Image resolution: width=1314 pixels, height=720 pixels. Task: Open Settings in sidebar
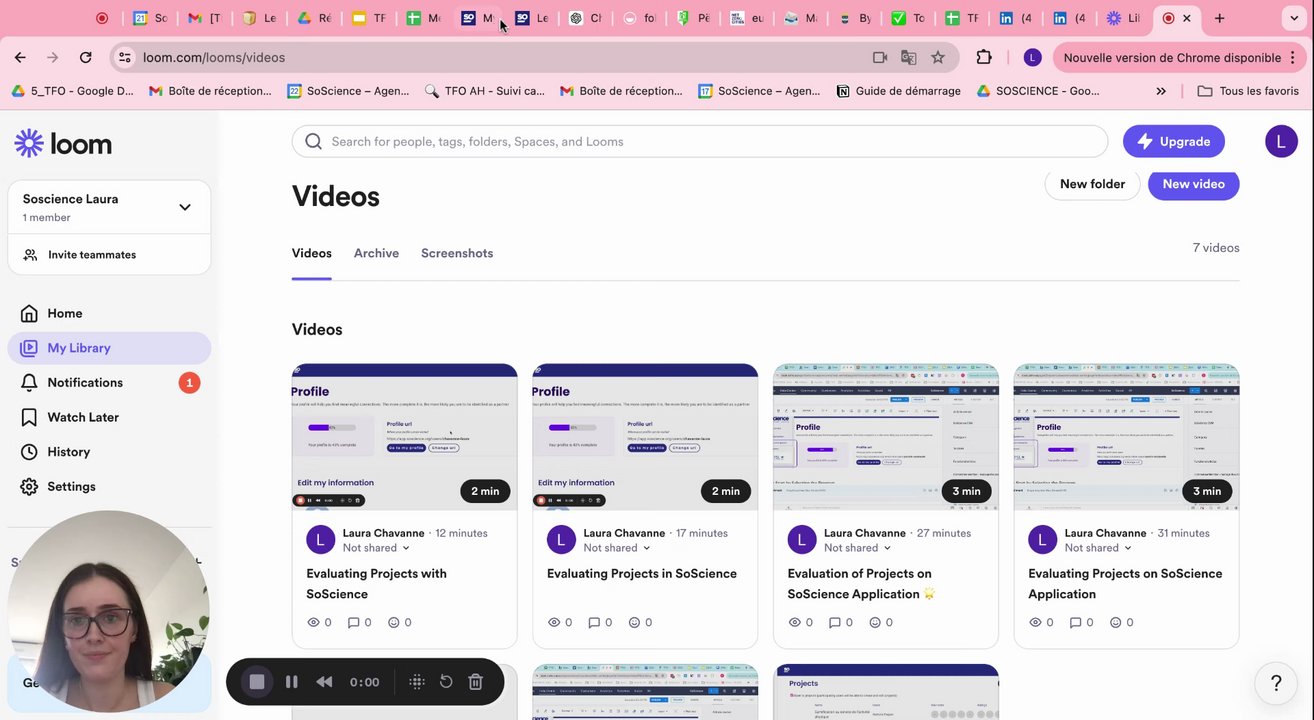tap(109, 487)
